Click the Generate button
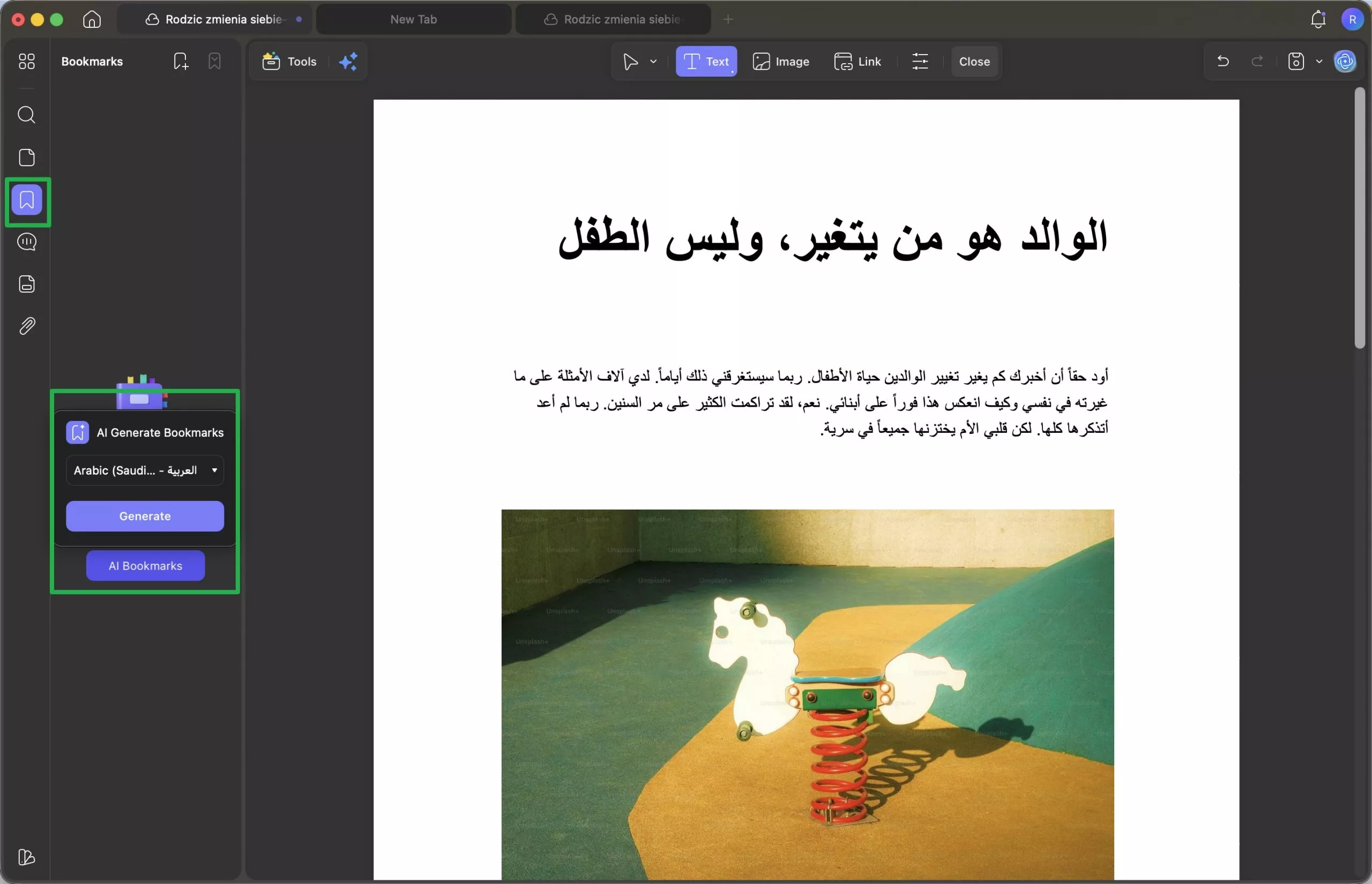1372x884 pixels. 145,515
